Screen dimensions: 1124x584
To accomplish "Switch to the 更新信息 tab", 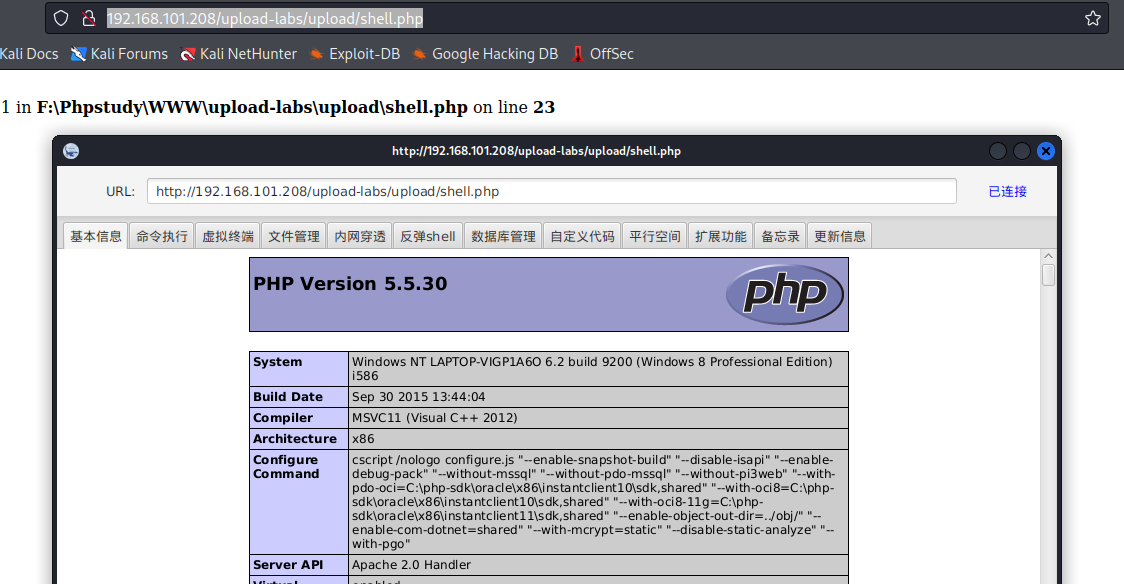I will point(839,236).
